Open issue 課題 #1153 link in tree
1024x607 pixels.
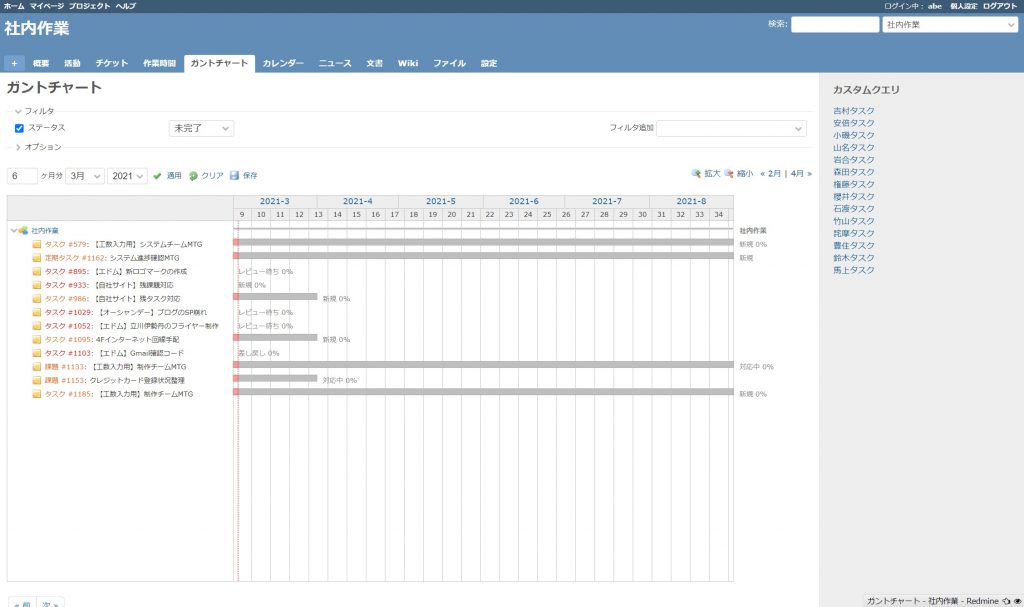(65, 380)
